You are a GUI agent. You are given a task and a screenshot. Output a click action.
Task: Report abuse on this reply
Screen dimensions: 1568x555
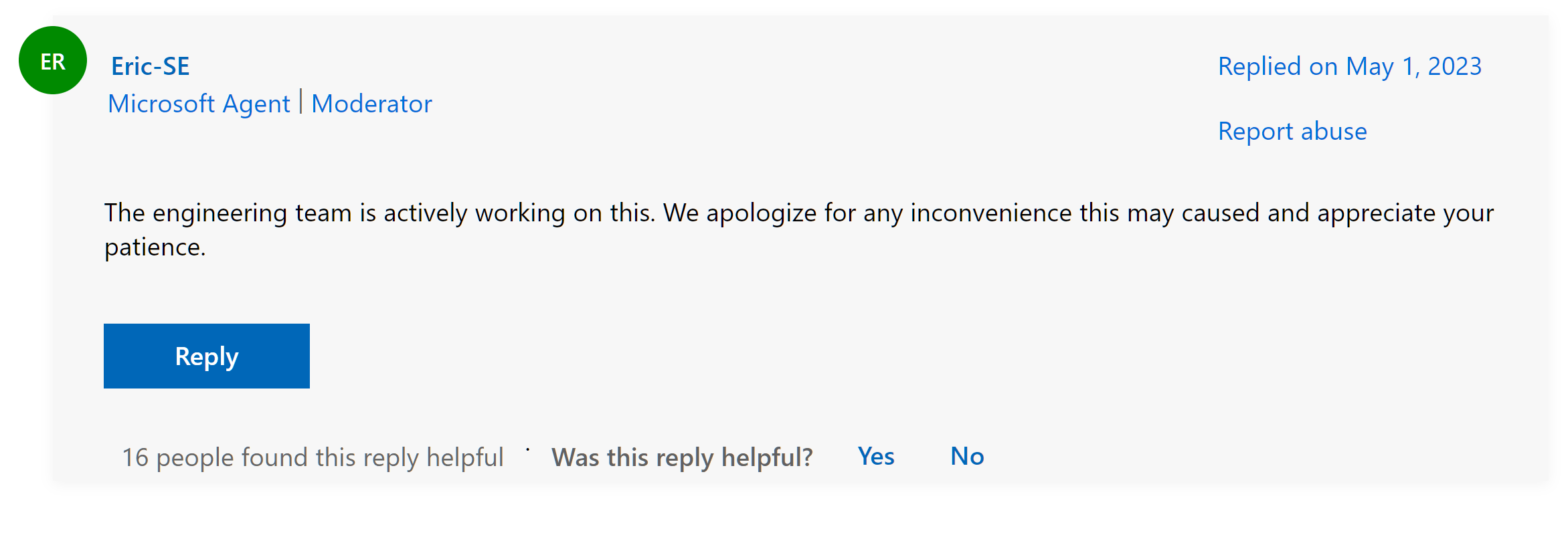1292,131
